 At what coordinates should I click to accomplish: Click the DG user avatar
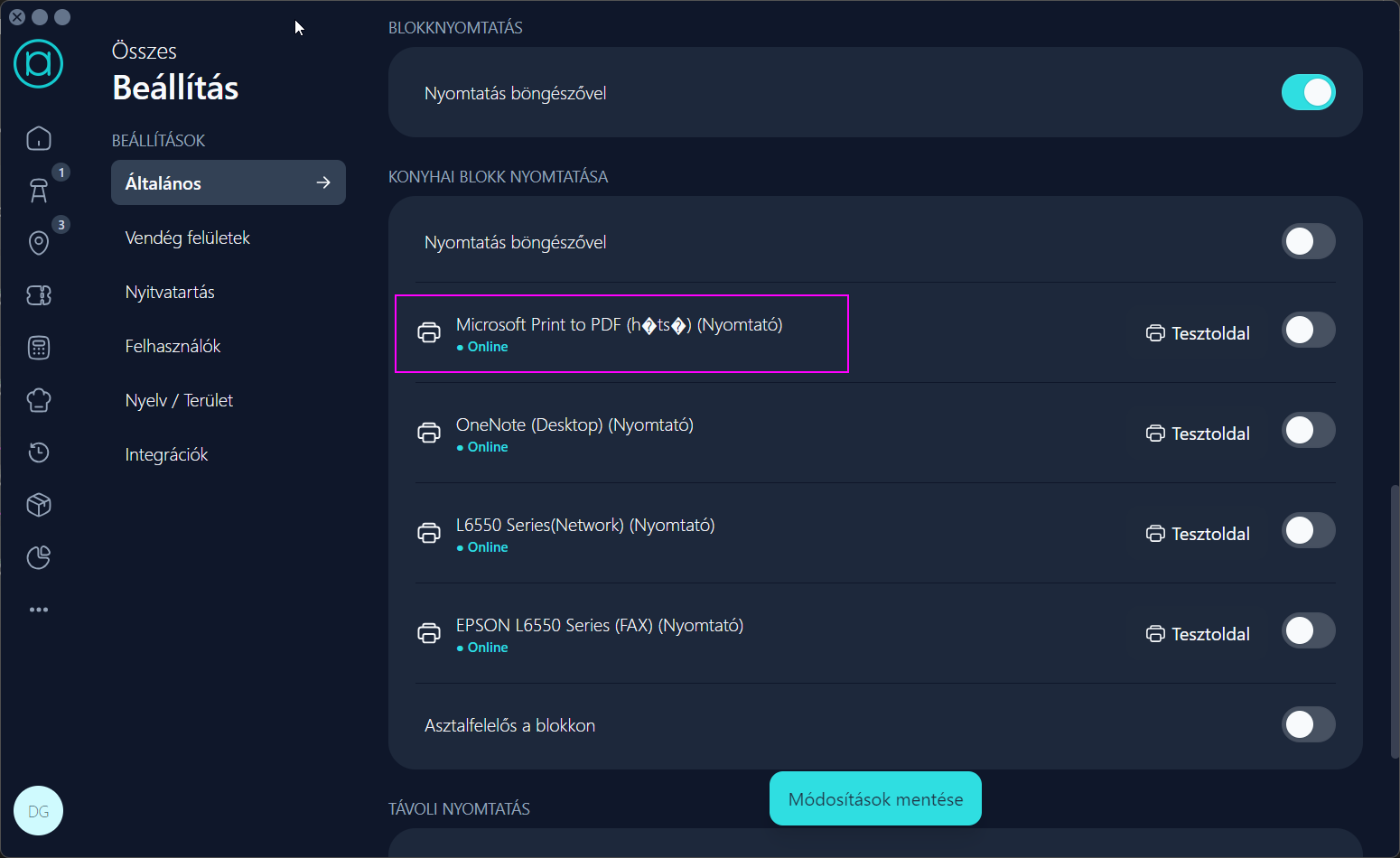coord(39,811)
